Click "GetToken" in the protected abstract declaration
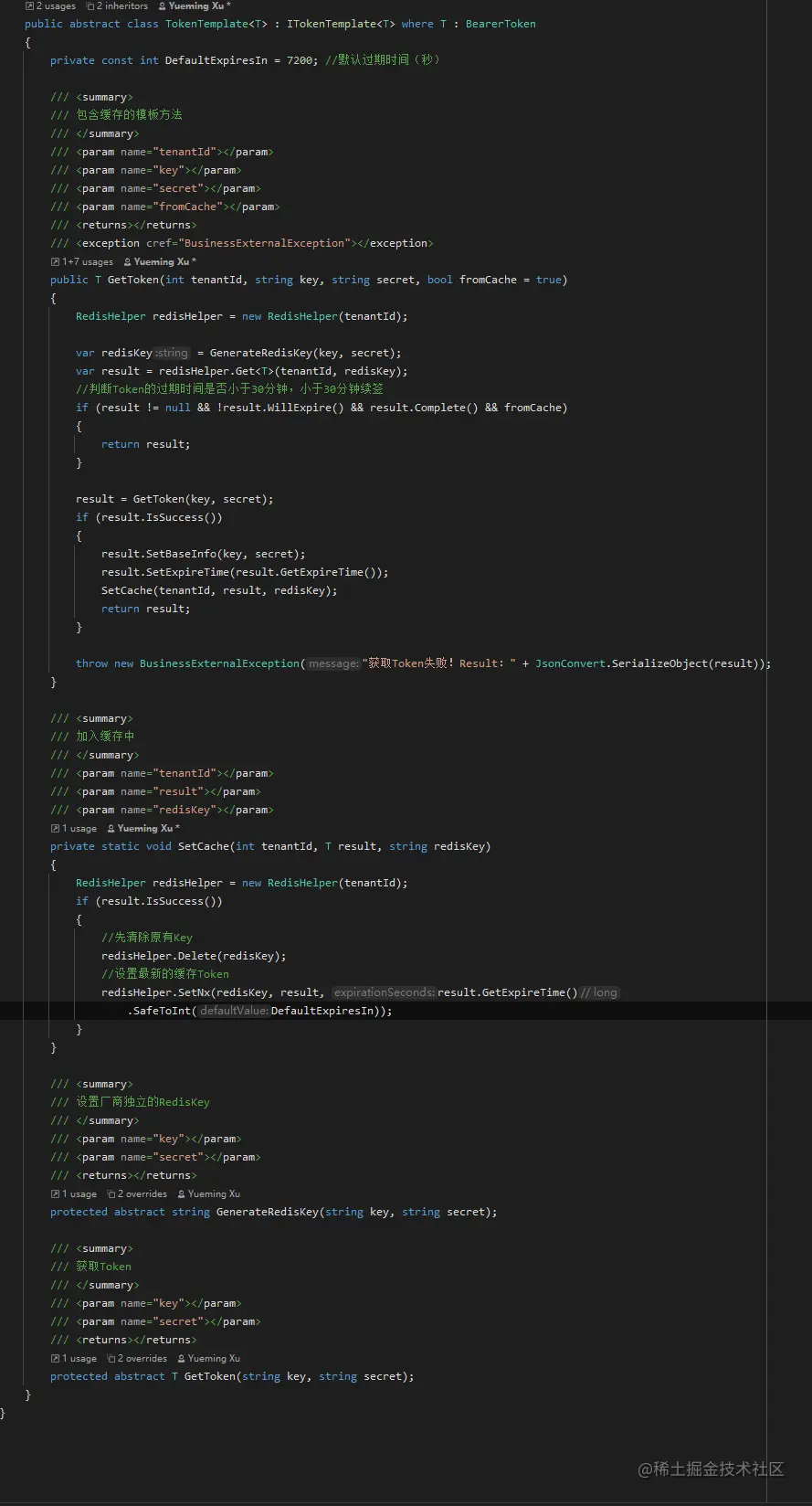Viewport: 812px width, 1506px height. coord(210,1376)
